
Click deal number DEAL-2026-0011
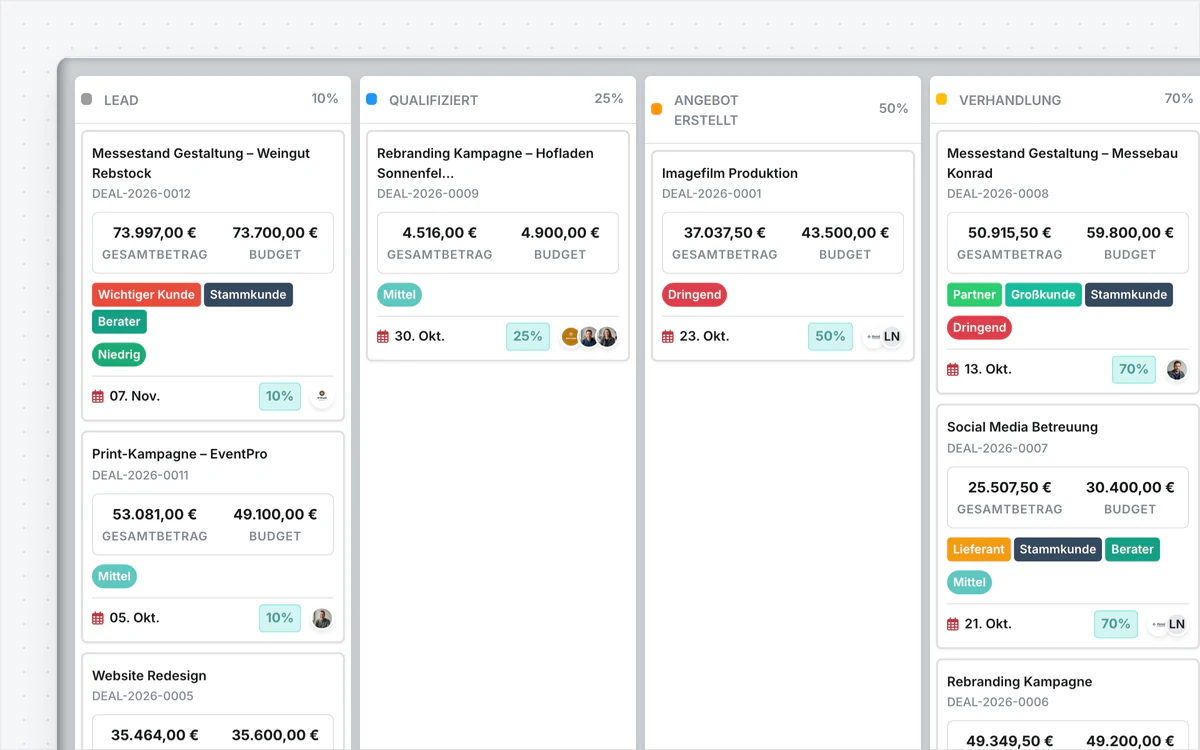140,476
